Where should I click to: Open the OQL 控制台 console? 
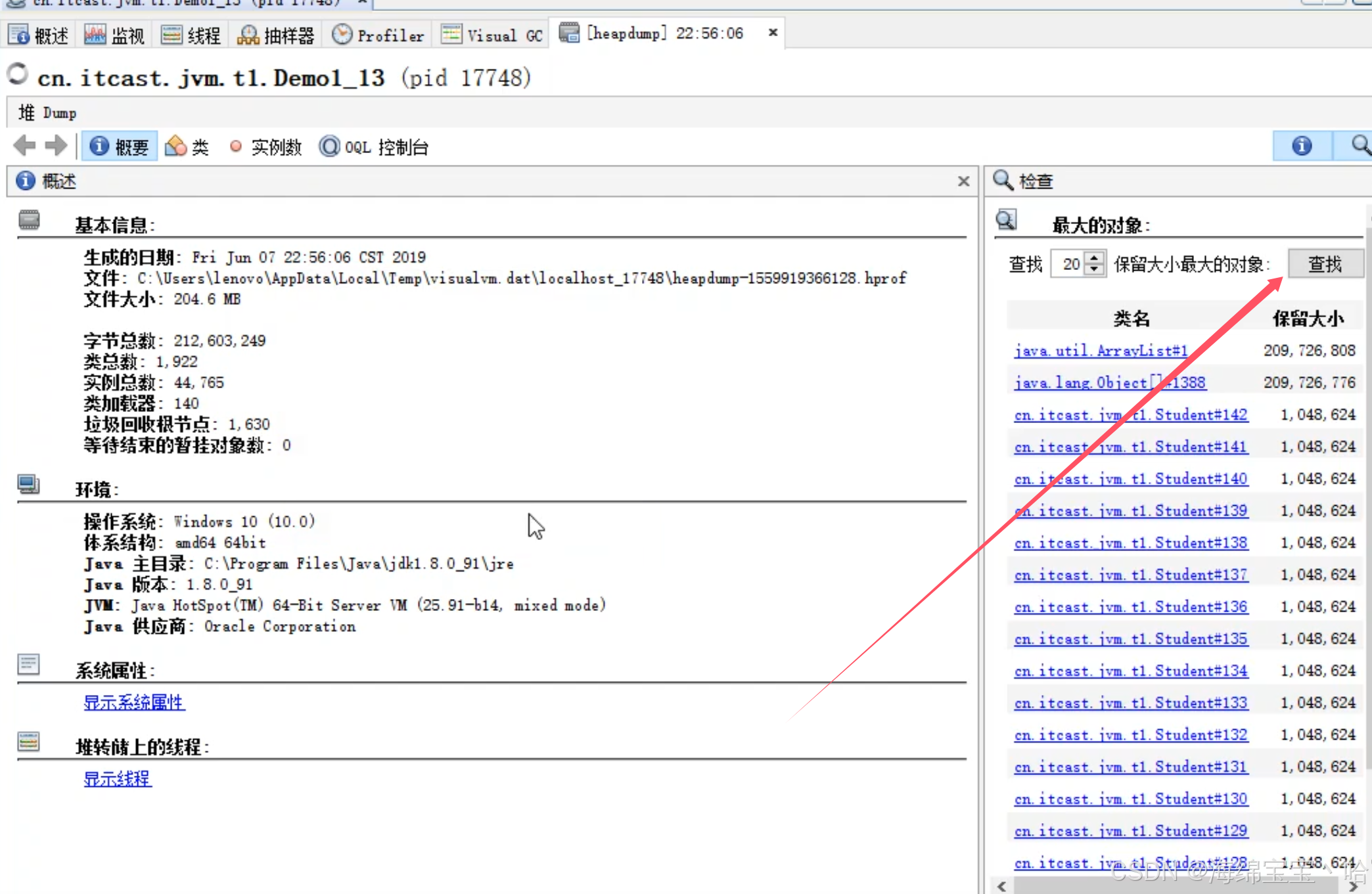(374, 146)
